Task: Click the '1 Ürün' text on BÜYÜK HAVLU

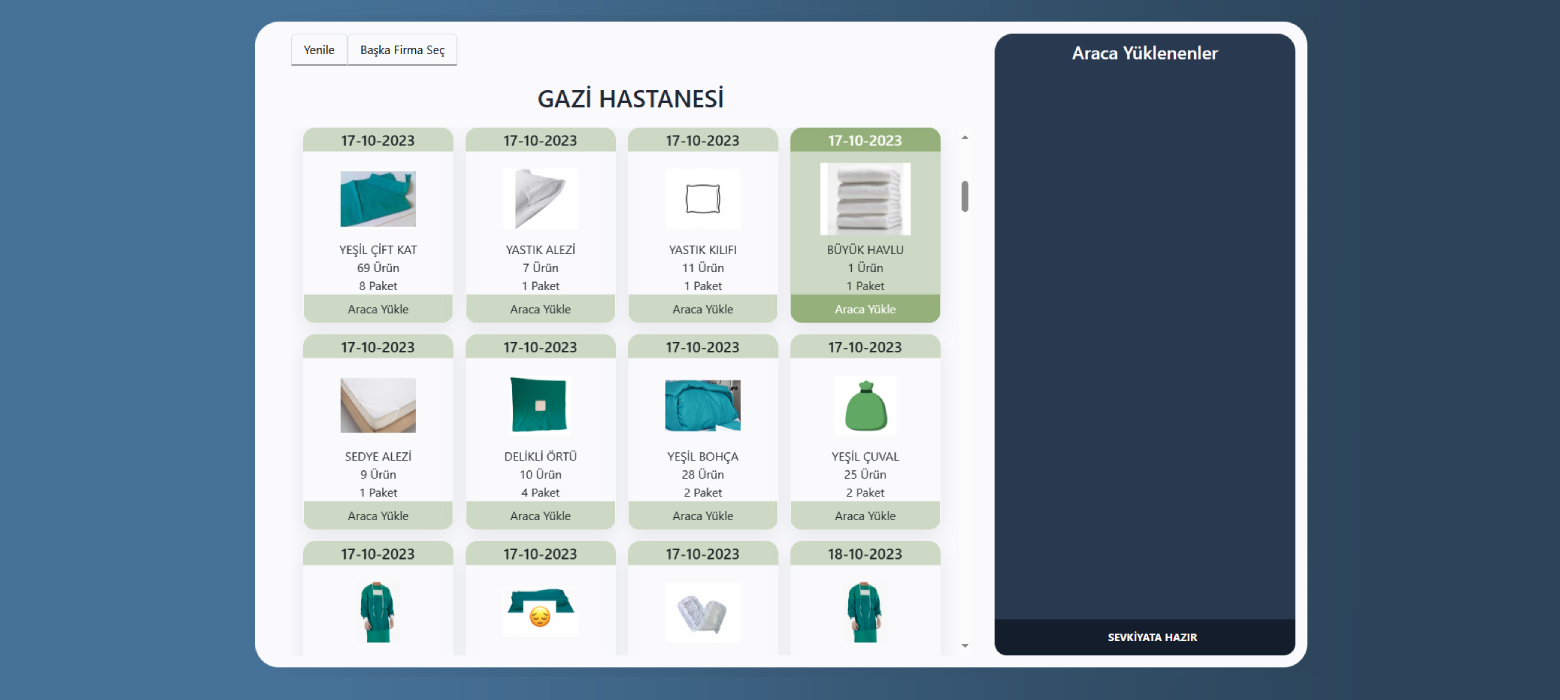Action: click(866, 268)
